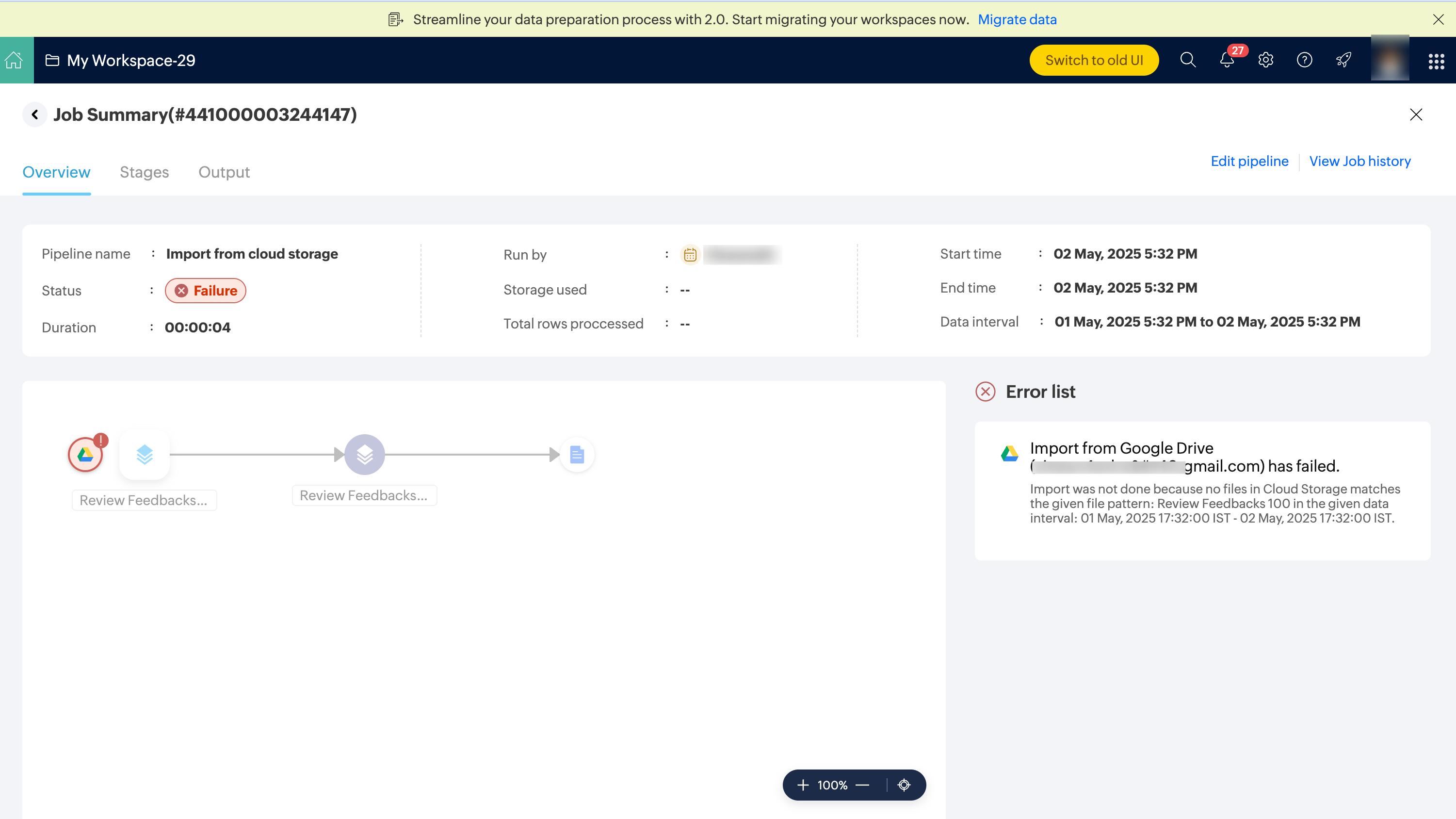Switch to the Stages tab

coord(144,172)
